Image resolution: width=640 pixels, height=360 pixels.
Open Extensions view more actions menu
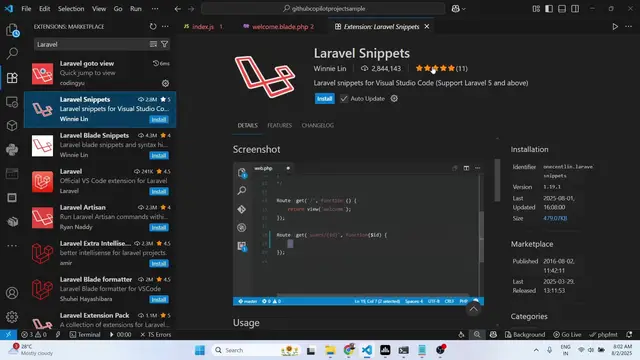tap(165, 27)
